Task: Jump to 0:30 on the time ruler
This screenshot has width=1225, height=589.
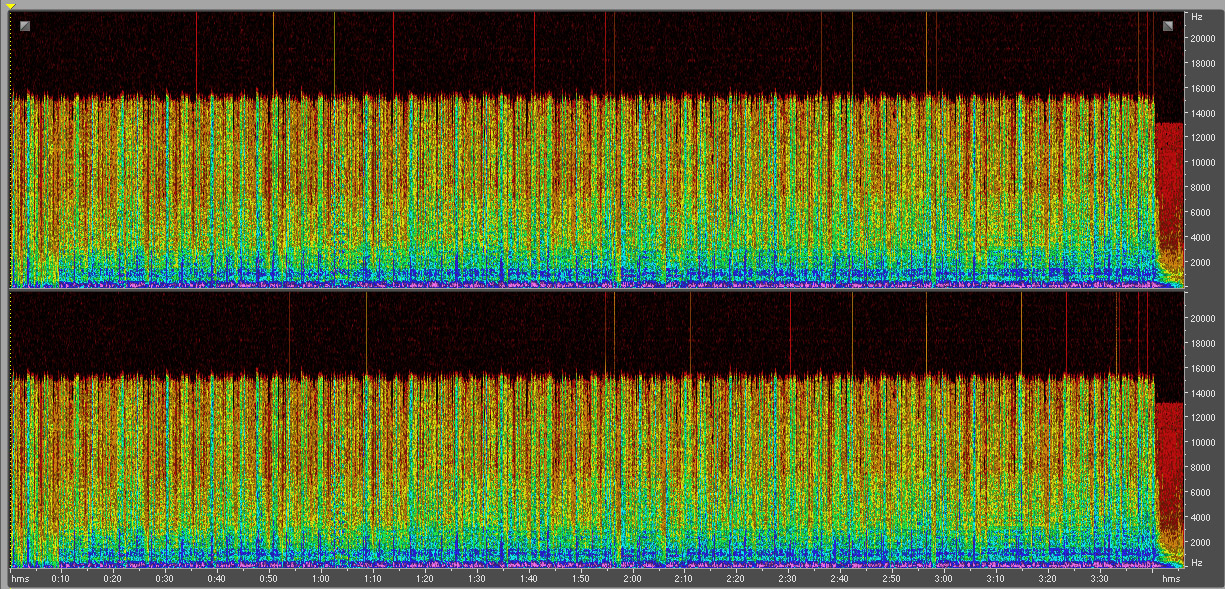Action: (x=164, y=579)
